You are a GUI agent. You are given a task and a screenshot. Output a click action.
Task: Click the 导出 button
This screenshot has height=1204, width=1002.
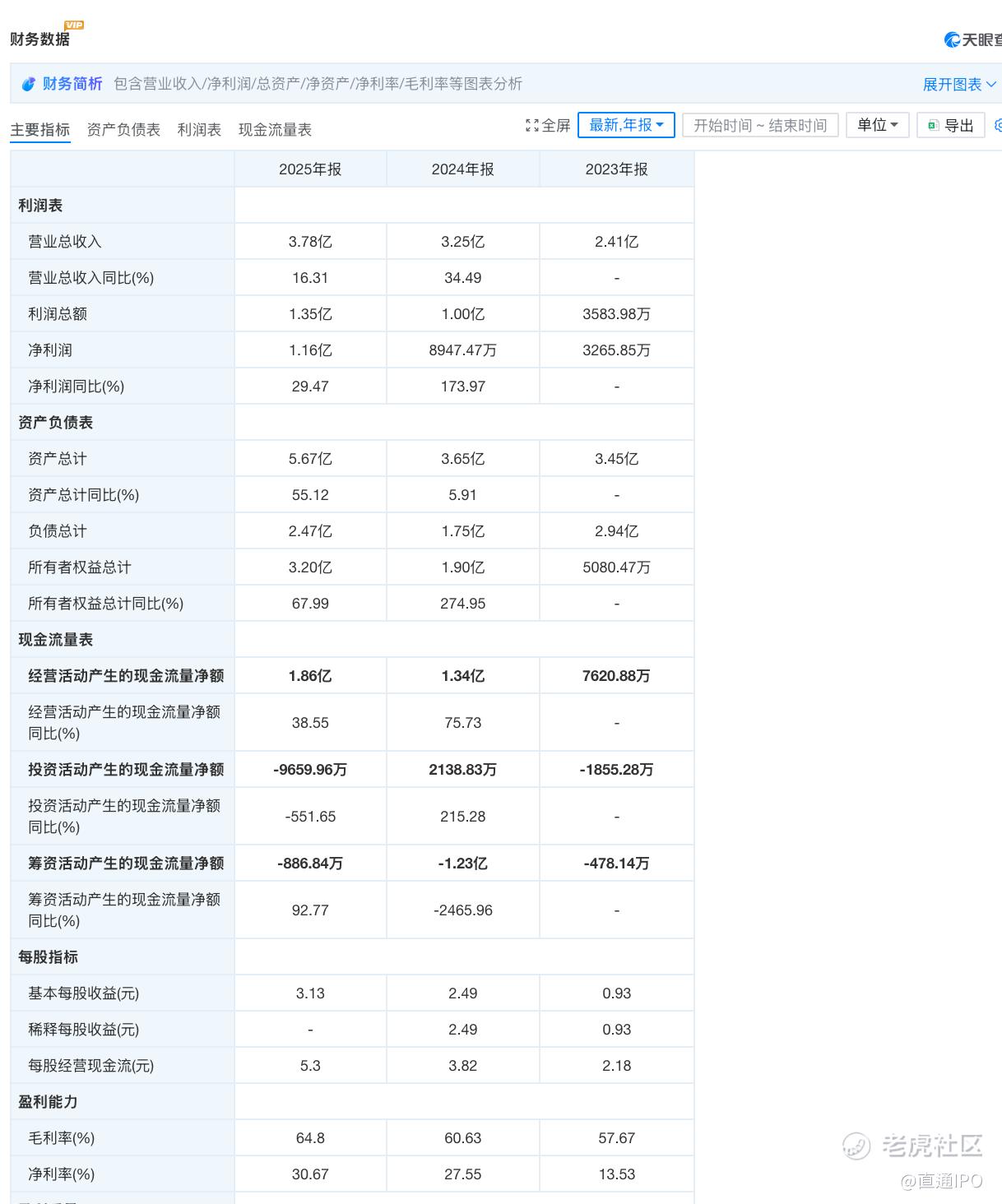click(951, 125)
